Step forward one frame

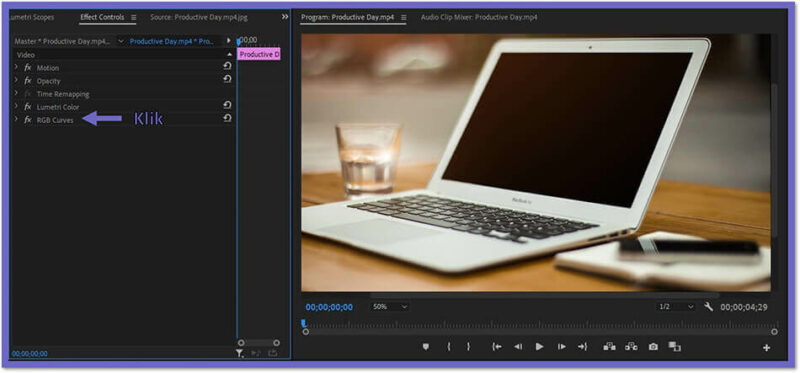561,346
